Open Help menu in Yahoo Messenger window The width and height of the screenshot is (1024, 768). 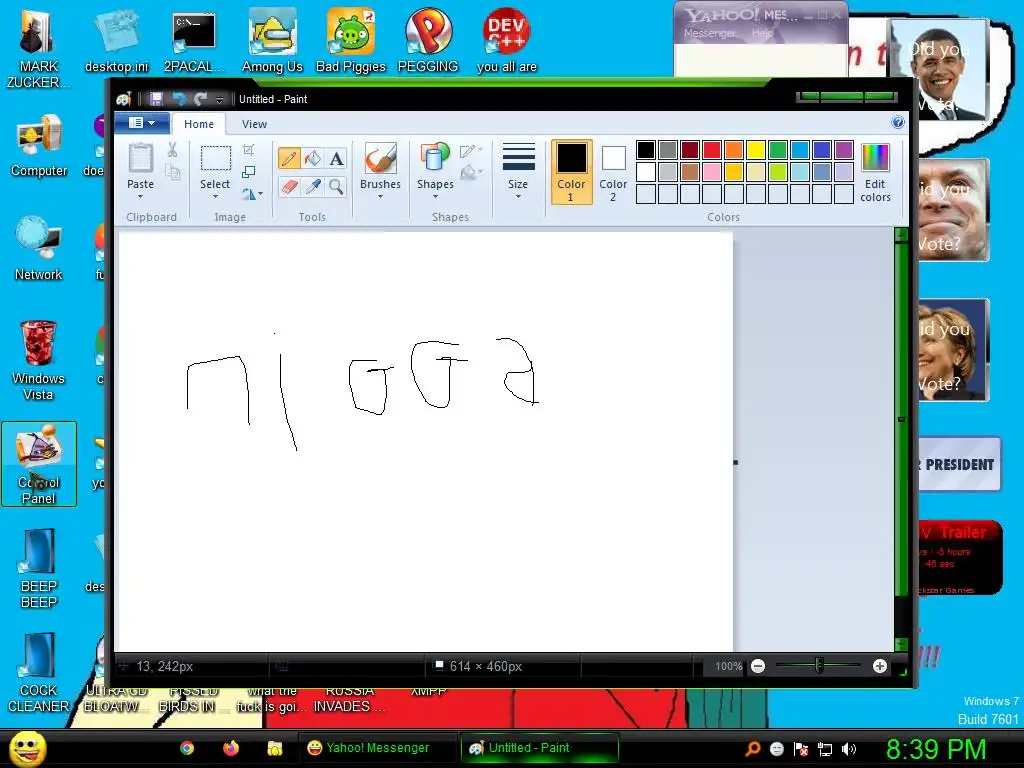(x=762, y=33)
